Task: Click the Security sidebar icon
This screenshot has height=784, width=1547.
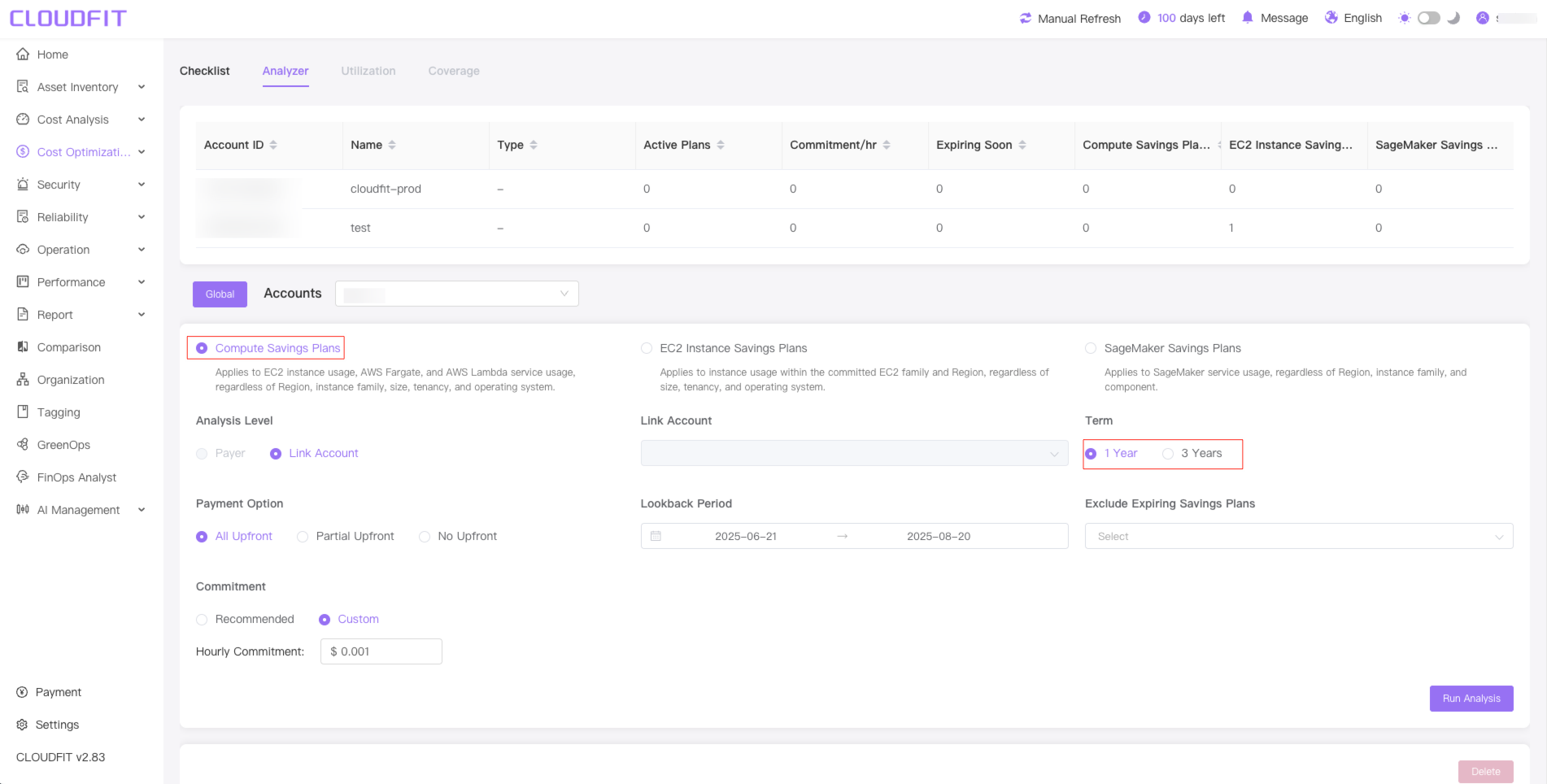Action: [x=23, y=185]
